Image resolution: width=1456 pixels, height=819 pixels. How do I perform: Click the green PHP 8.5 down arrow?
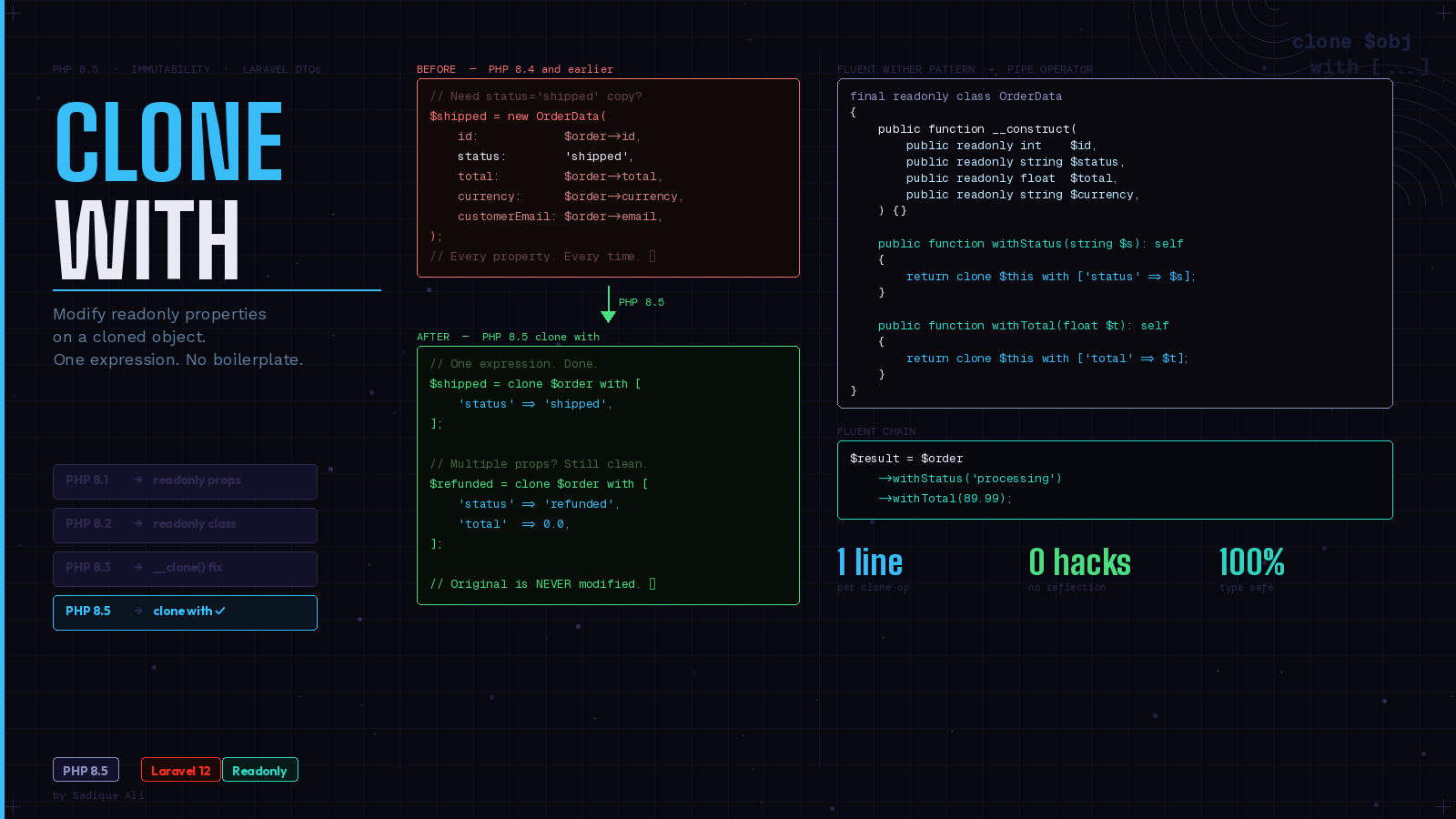point(608,308)
